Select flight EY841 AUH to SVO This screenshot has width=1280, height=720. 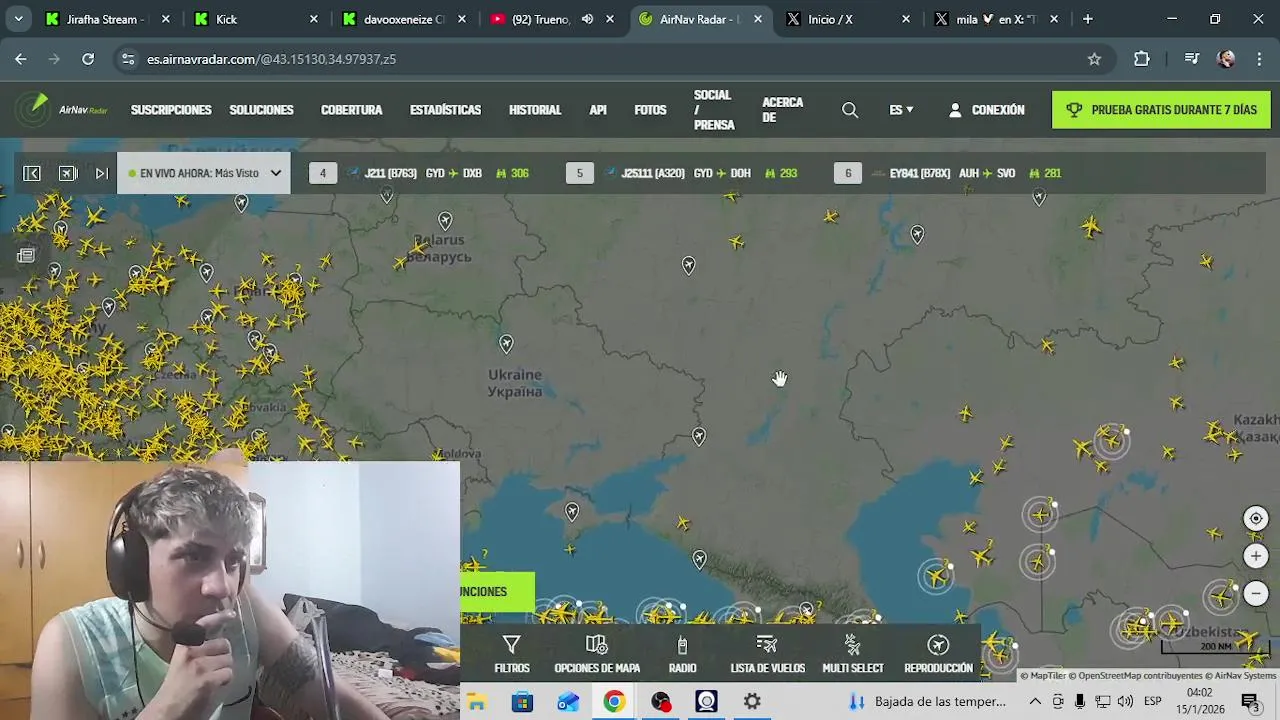948,173
